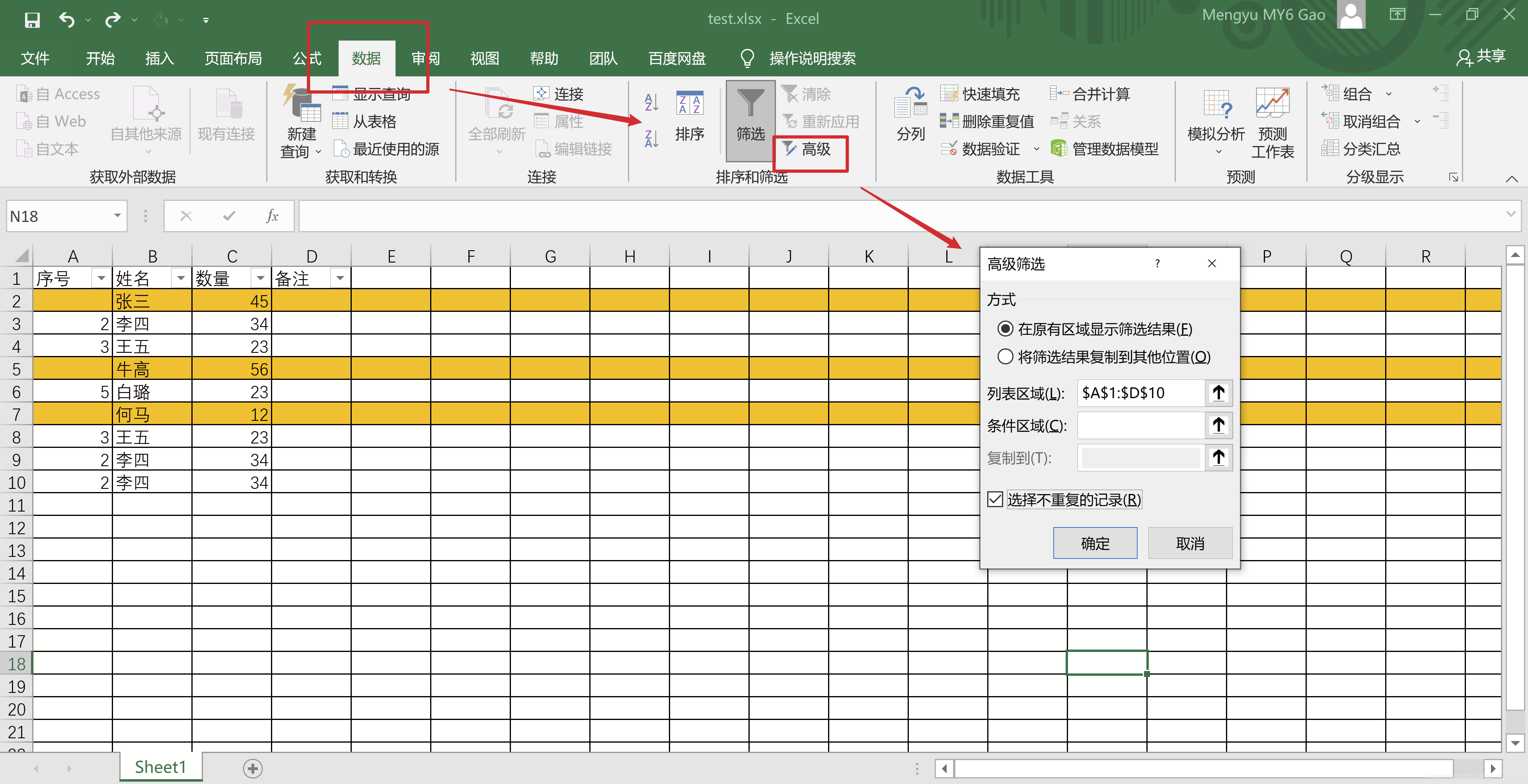Click the 条件区域 input field
This screenshot has width=1528, height=784.
click(1141, 425)
